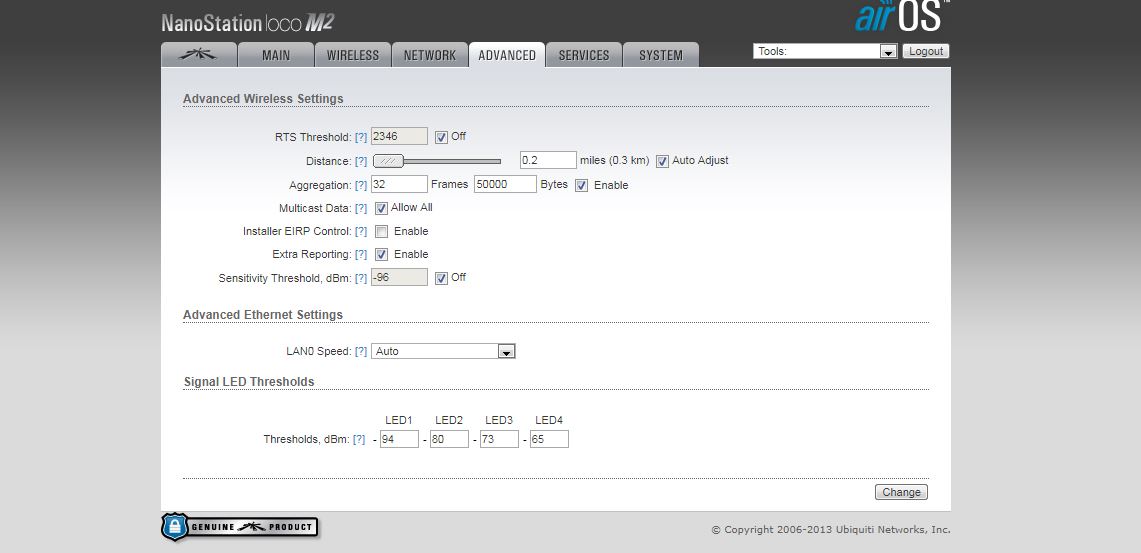Click the NanoStation loco M2 logo

(x=247, y=23)
